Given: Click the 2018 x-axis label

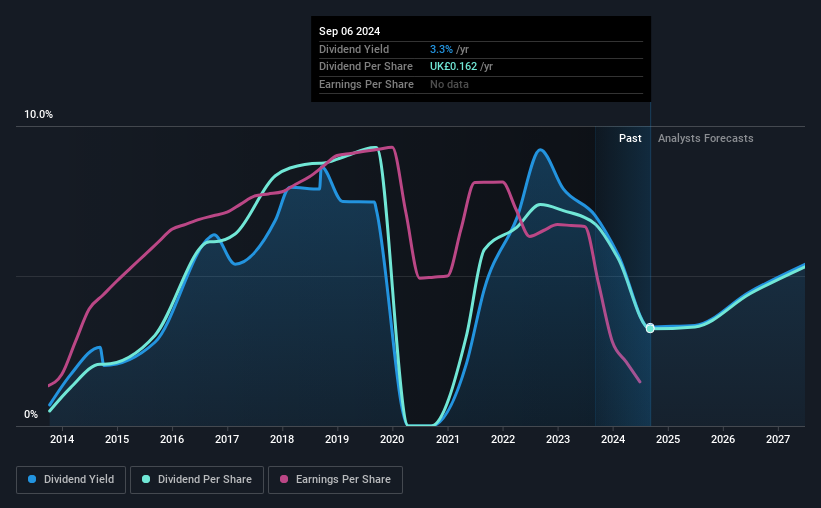Looking at the screenshot, I should [x=282, y=439].
